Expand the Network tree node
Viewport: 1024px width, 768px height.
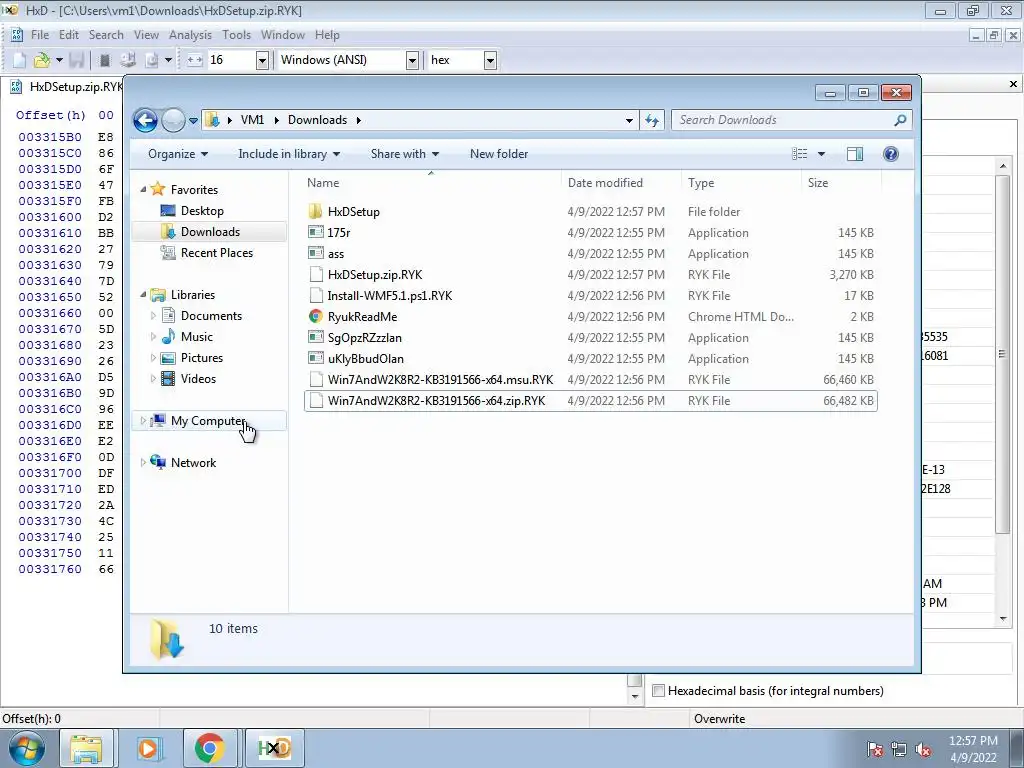(x=143, y=462)
